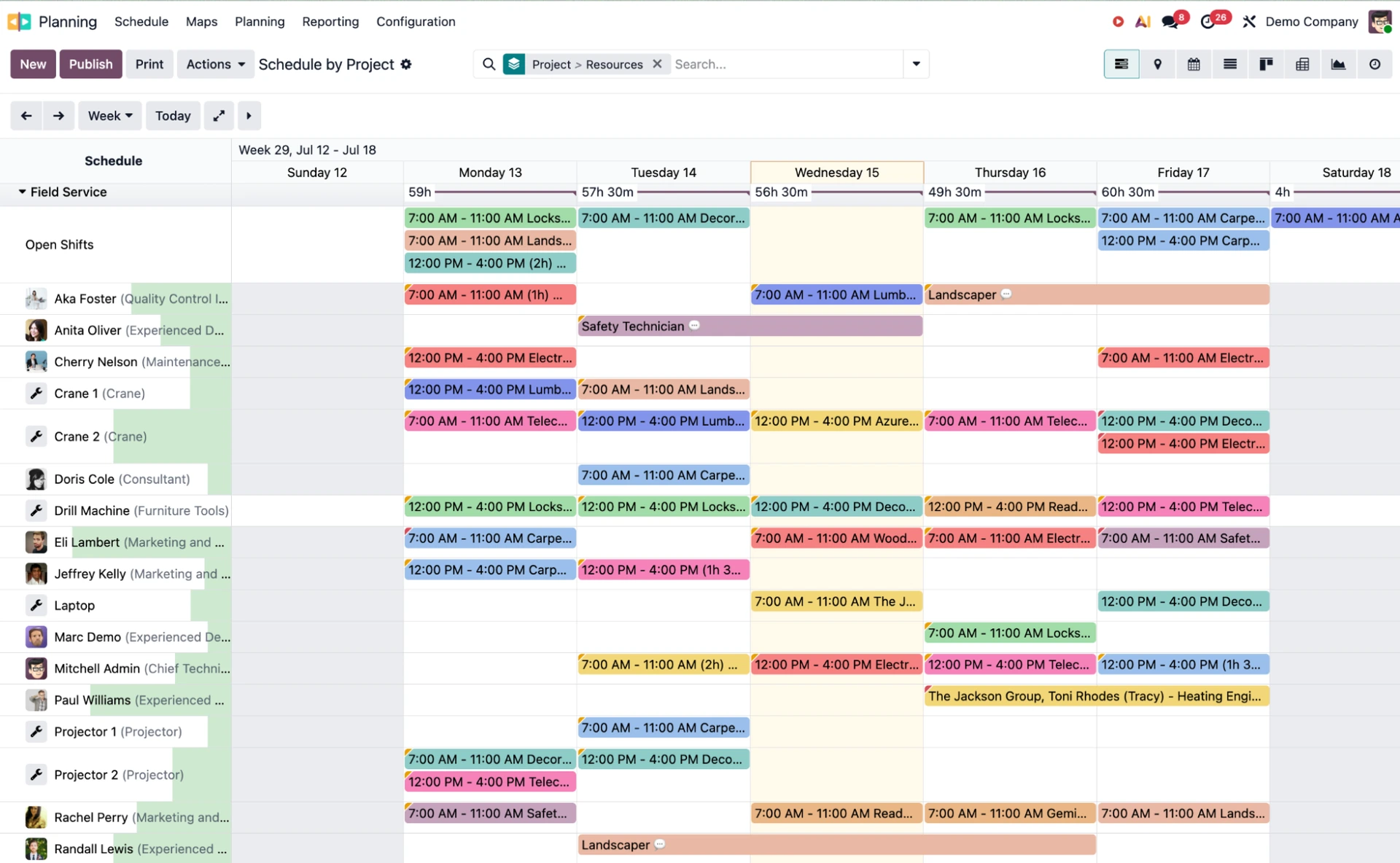Open Anita Oliver's Safety Technician shift
Screen dimensions: 1400x863
tap(750, 326)
